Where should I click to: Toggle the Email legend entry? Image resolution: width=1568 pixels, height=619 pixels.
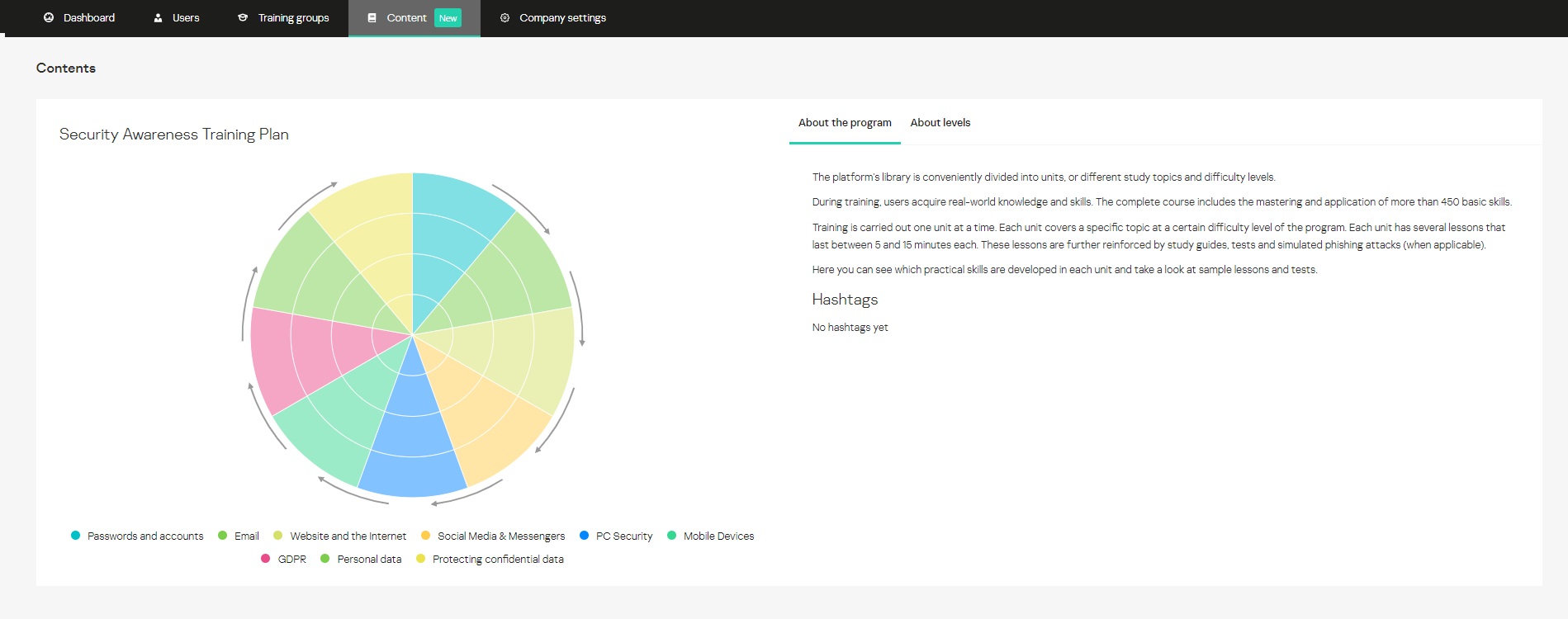pyautogui.click(x=239, y=536)
